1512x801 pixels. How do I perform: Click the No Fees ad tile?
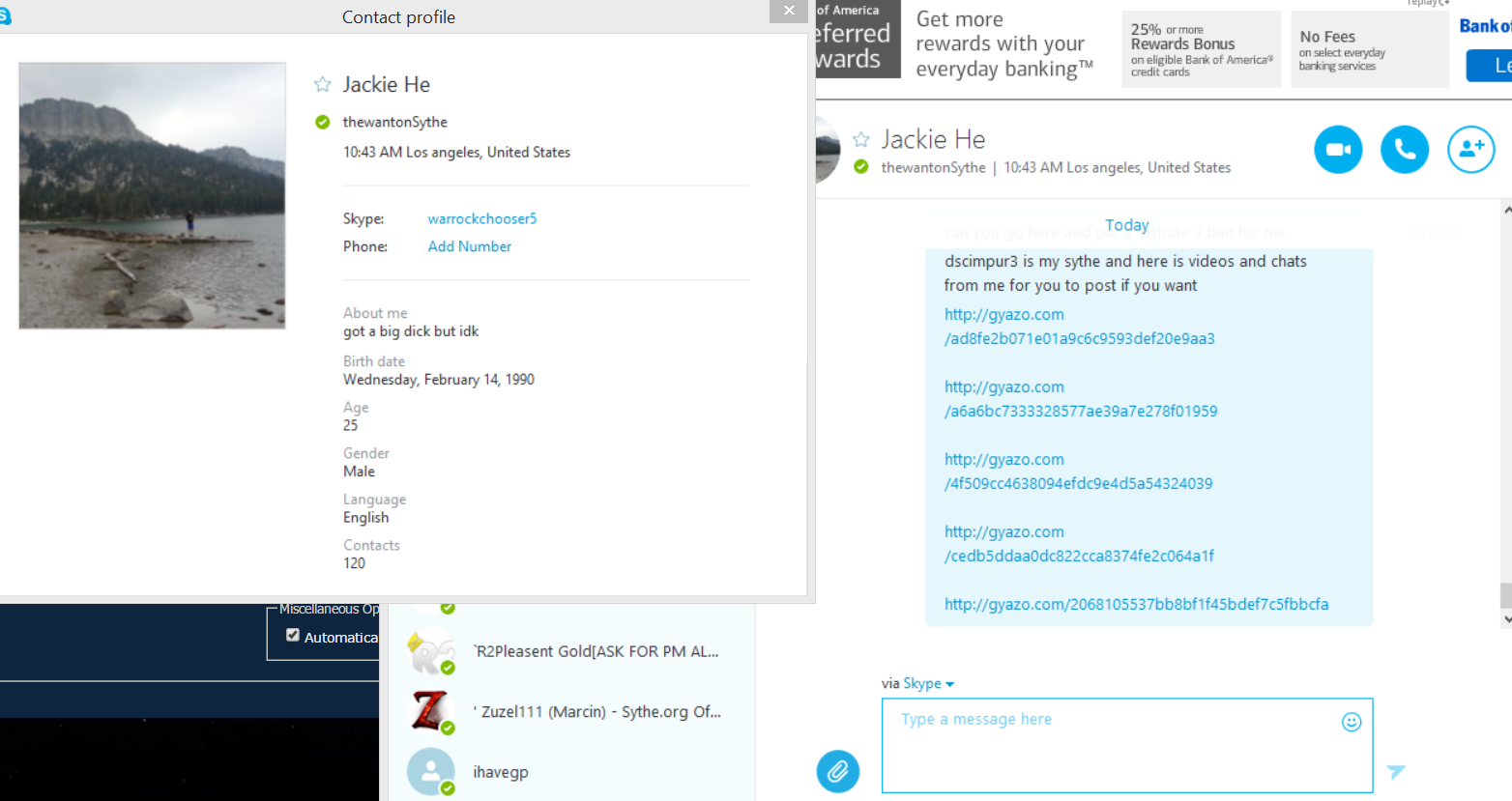[x=1370, y=49]
